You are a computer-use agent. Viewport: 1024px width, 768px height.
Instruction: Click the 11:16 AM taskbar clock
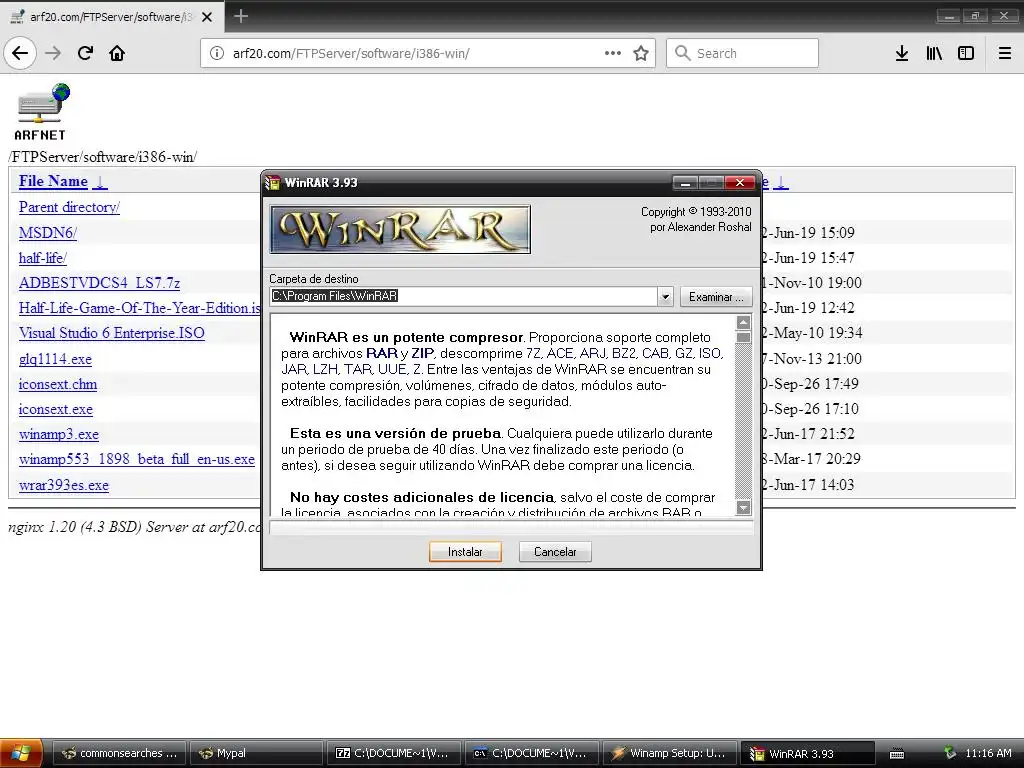pos(988,753)
